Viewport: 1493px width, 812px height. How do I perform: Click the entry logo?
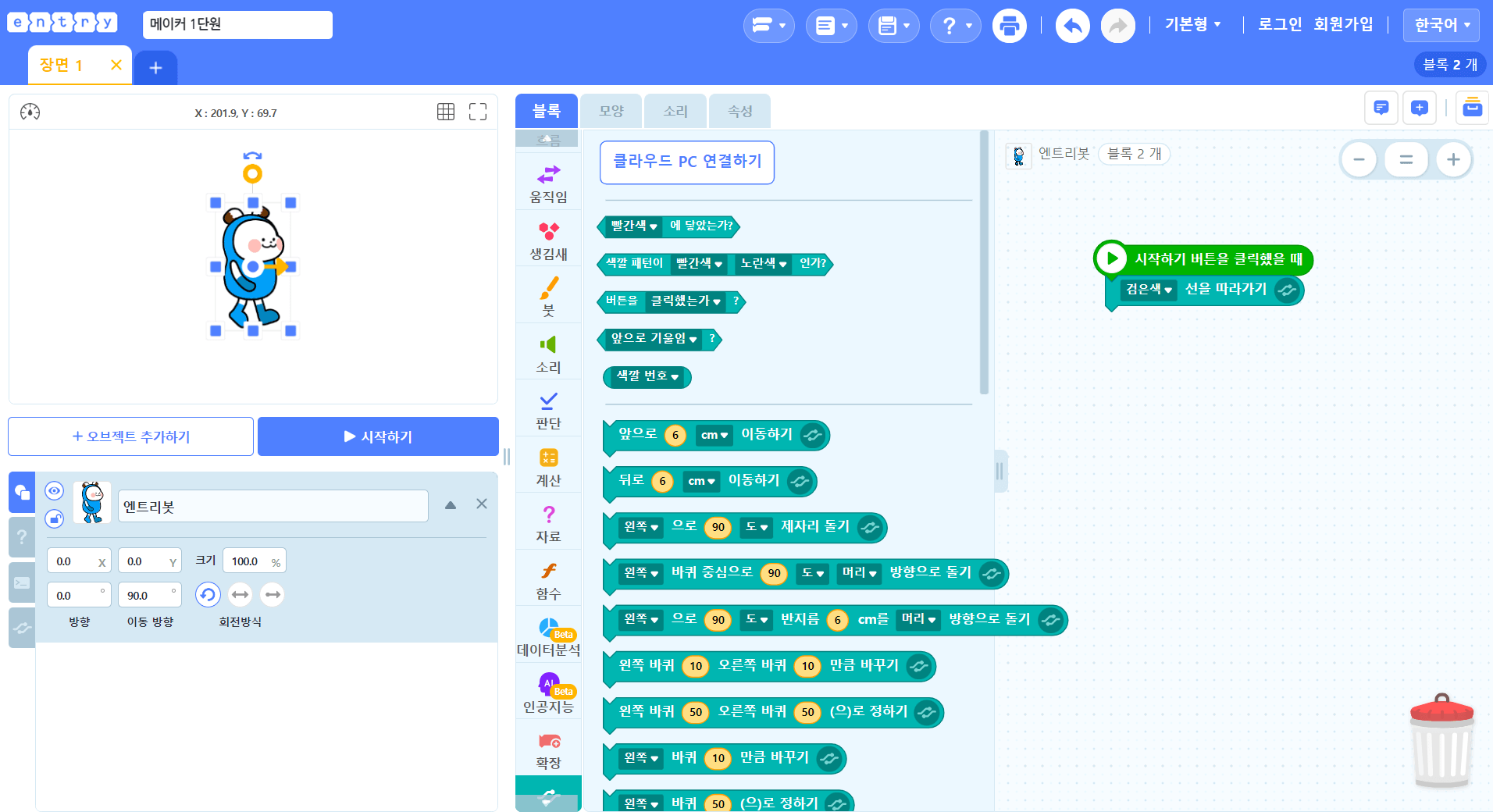click(x=62, y=22)
